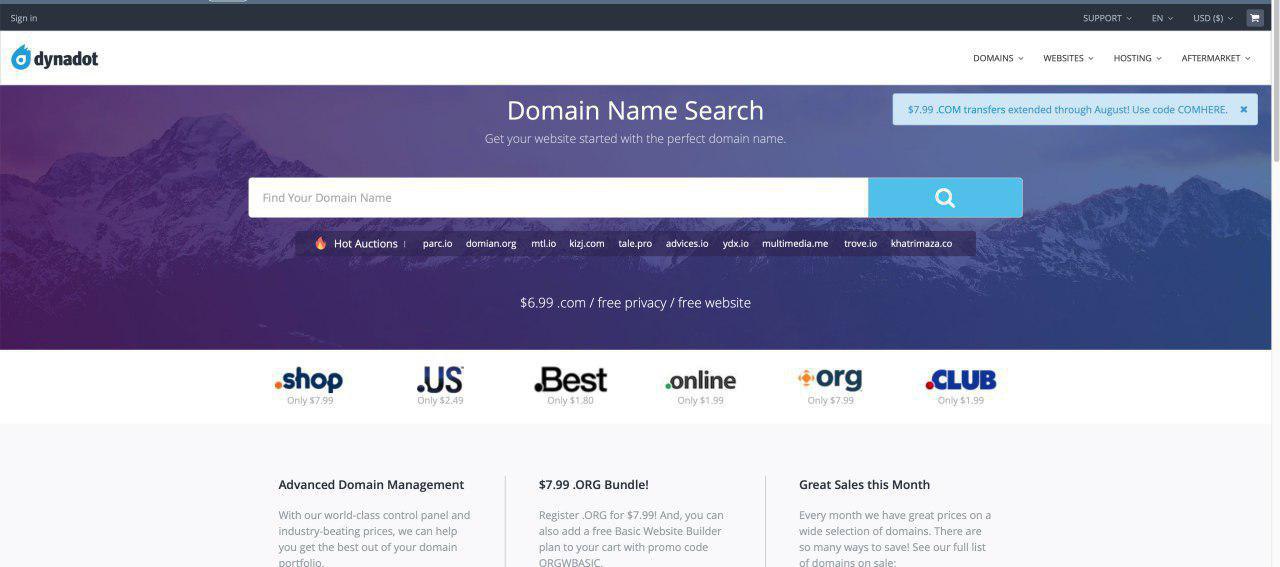Open the ydx.io auction

(x=735, y=243)
